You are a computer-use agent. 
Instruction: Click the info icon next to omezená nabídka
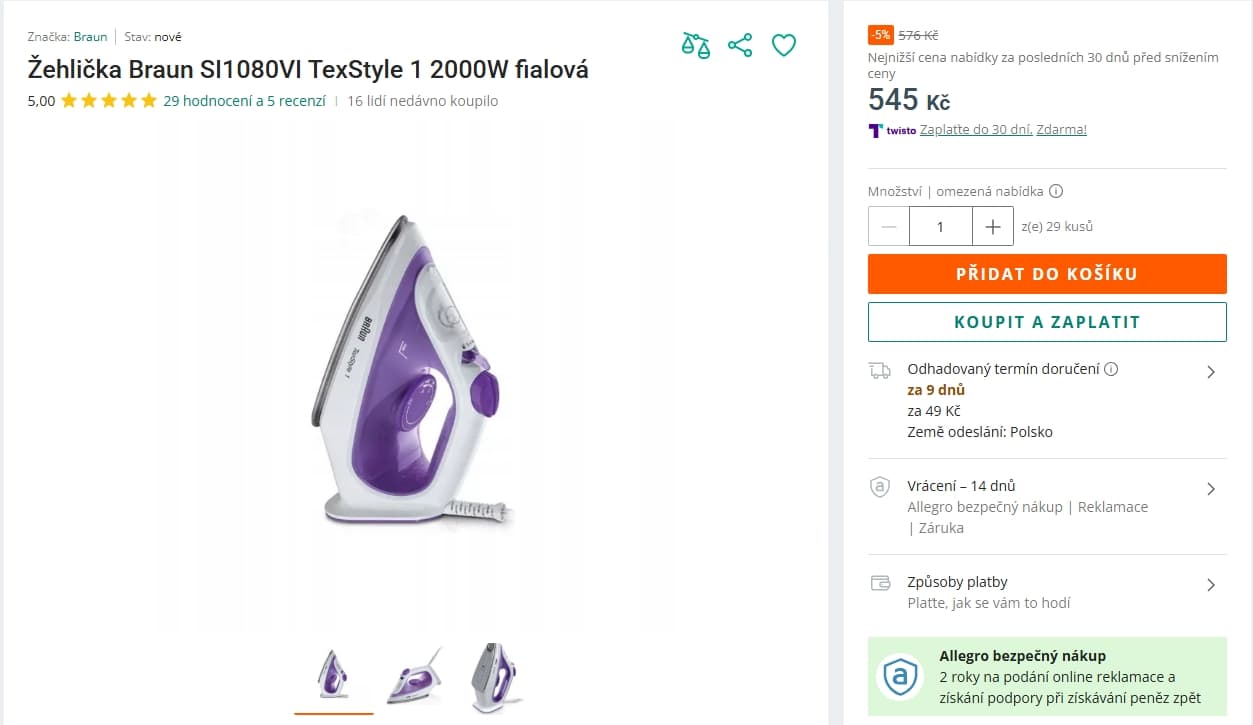(x=1056, y=191)
